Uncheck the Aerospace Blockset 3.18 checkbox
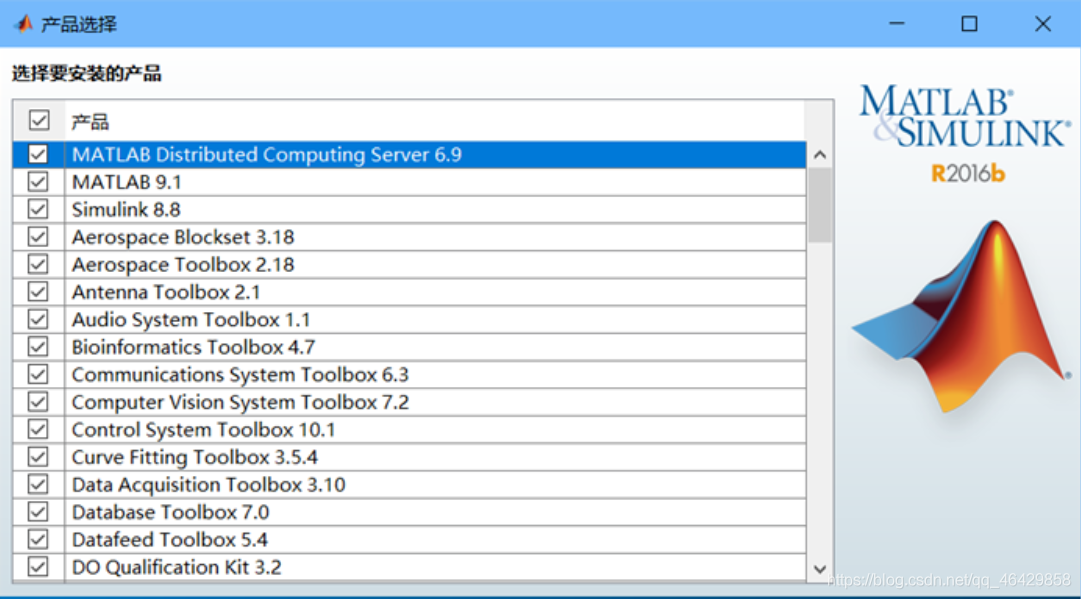The image size is (1081, 599). pos(38,237)
